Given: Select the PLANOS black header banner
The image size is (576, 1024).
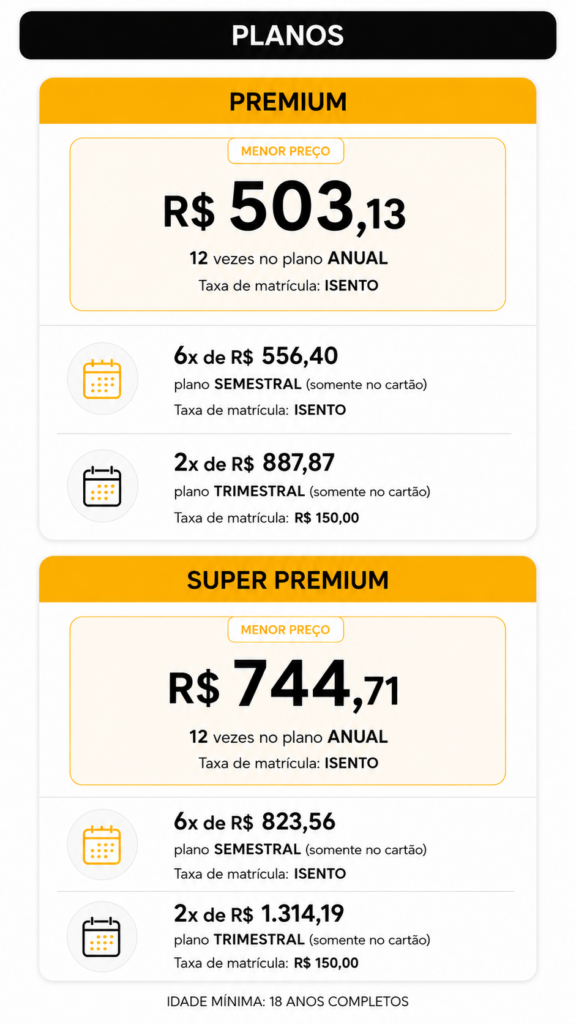Looking at the screenshot, I should [x=288, y=35].
